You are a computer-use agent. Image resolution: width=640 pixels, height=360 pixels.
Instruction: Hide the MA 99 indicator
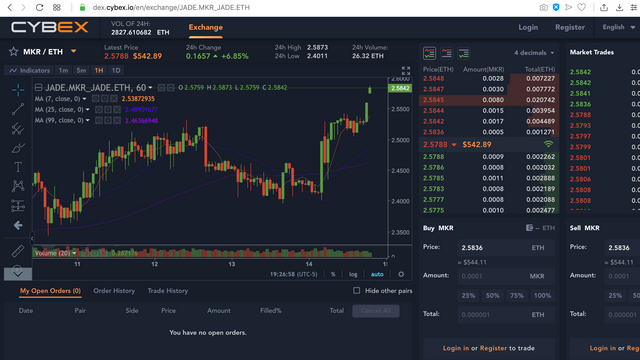98,120
